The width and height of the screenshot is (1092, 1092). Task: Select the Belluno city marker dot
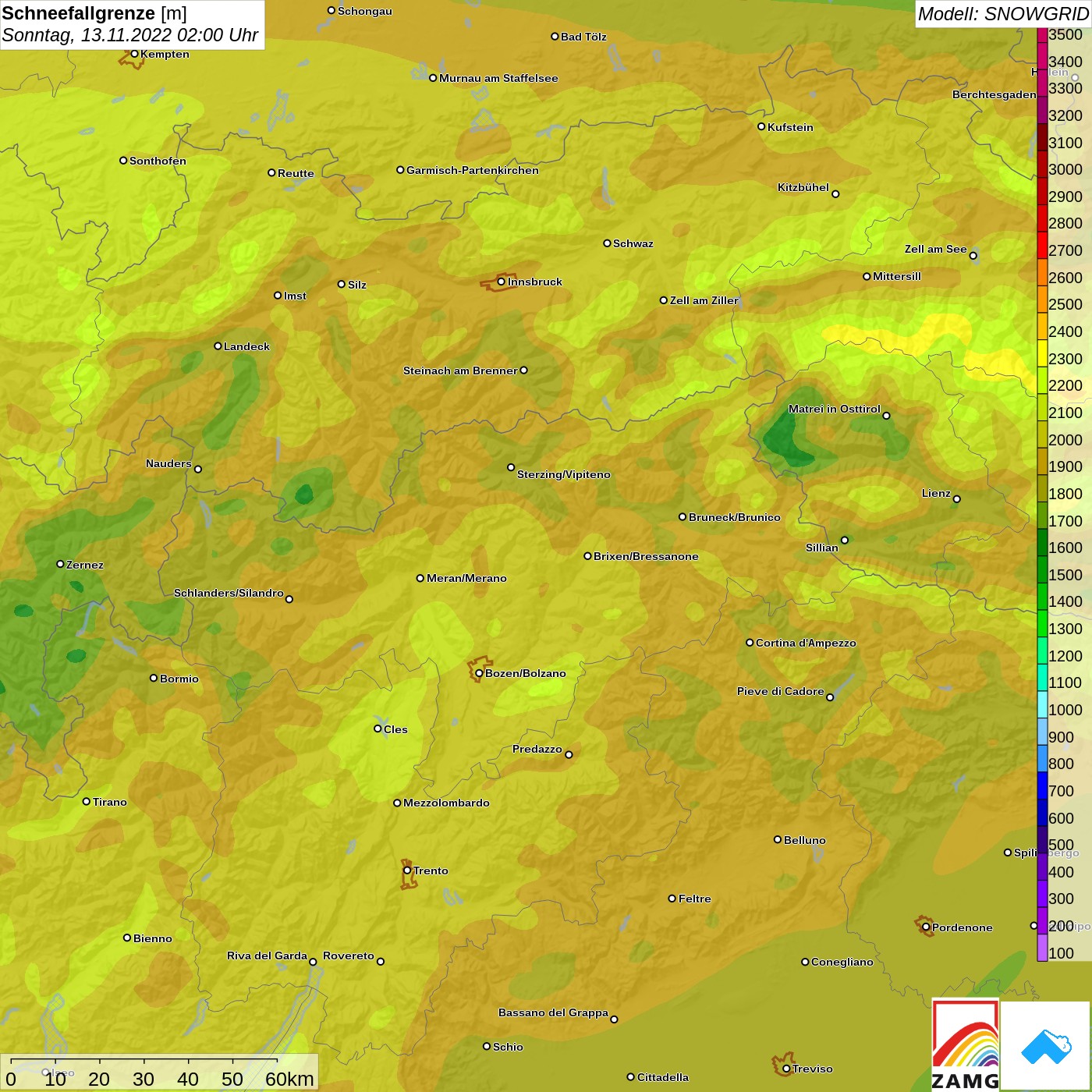click(778, 839)
